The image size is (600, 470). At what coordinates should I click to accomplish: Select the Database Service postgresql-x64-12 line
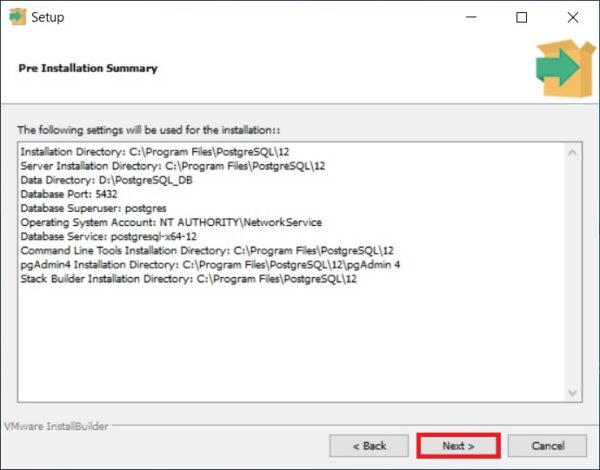point(109,237)
